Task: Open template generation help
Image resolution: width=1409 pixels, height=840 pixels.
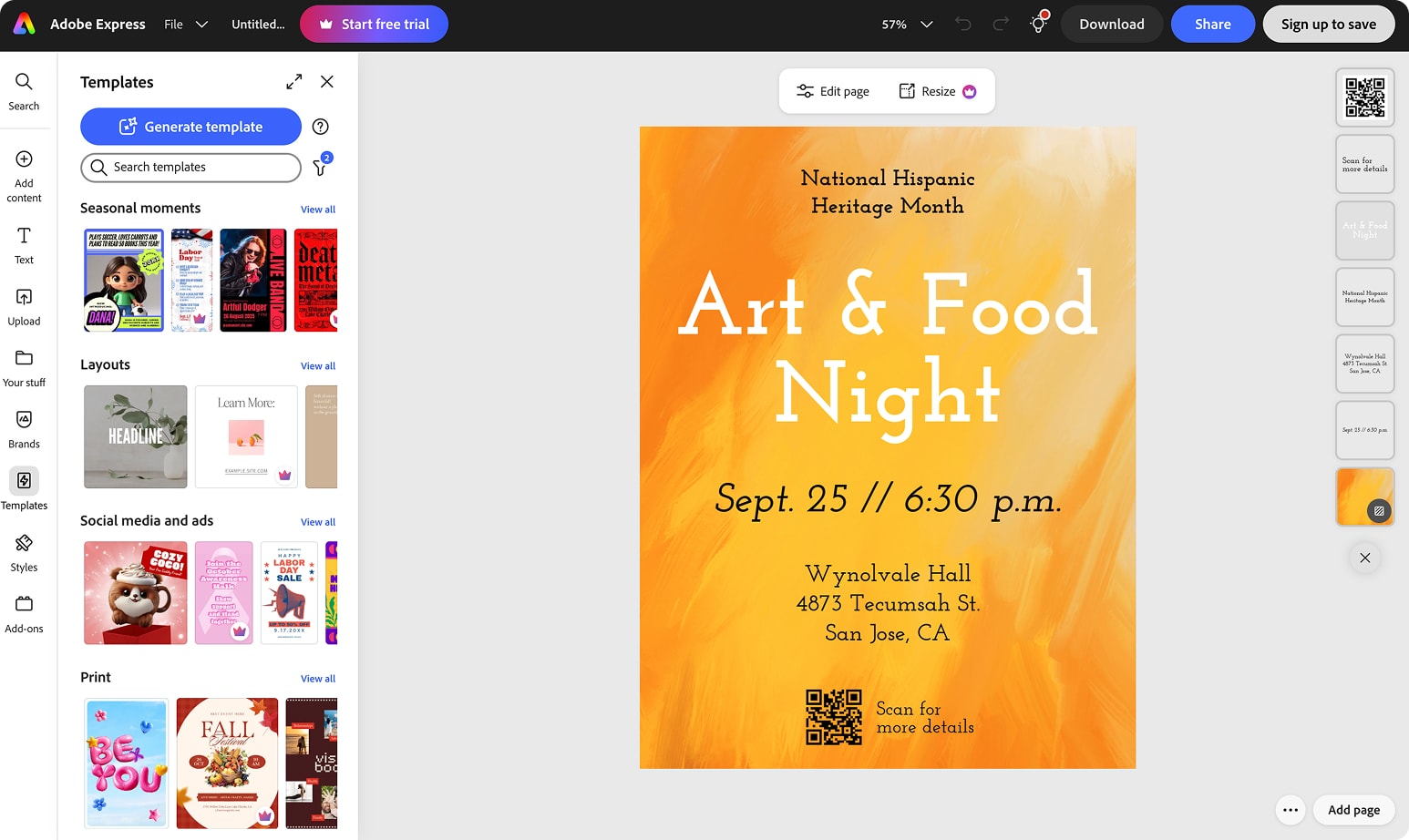Action: [320, 127]
